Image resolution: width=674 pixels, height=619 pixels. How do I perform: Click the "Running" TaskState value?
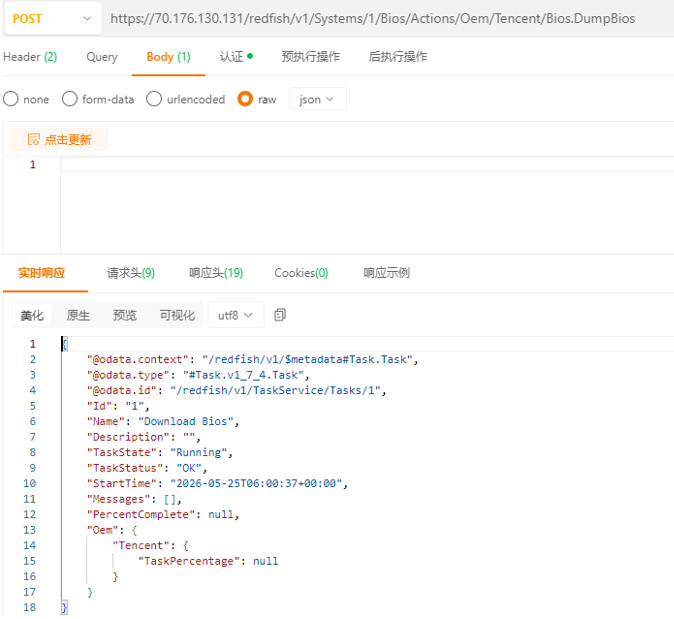click(199, 452)
